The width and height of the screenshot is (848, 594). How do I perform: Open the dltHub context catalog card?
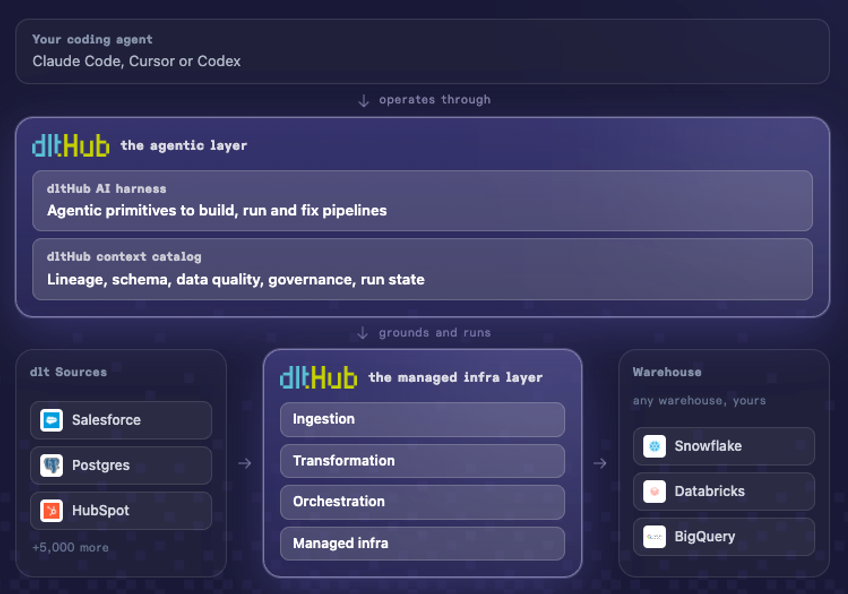(x=422, y=269)
